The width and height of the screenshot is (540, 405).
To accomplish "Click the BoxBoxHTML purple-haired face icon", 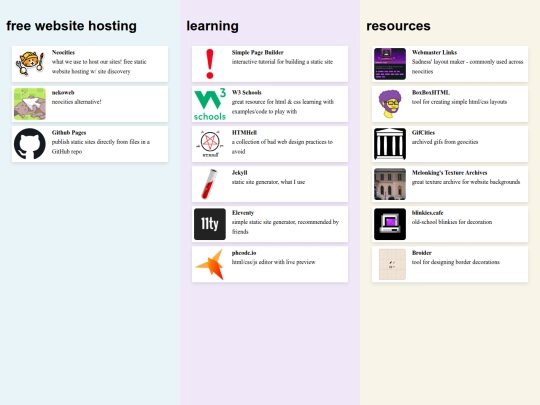I will (390, 104).
